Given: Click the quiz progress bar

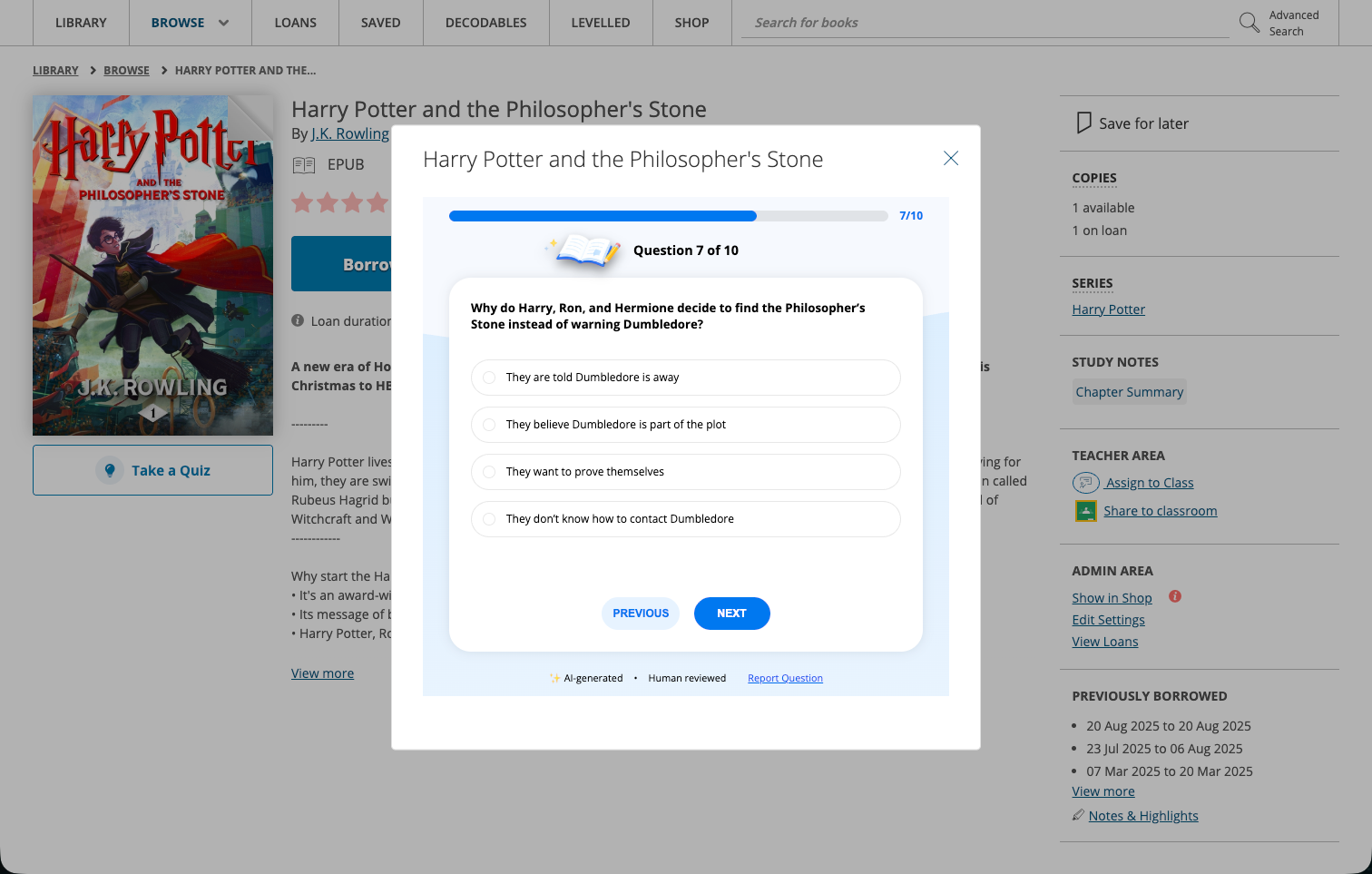Looking at the screenshot, I should coord(669,216).
